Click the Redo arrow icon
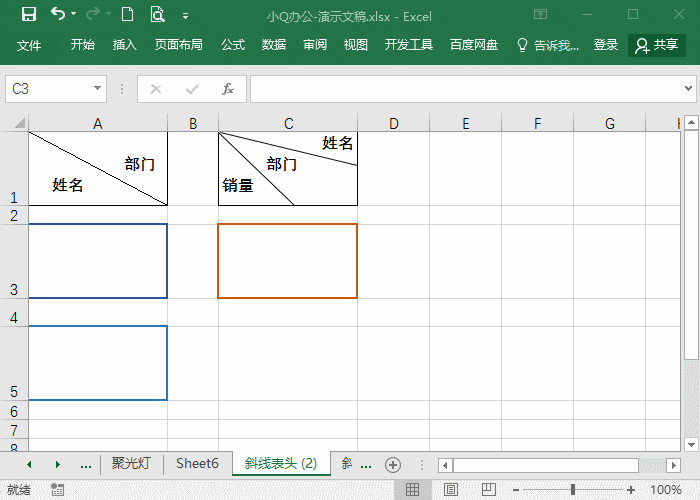700x500 pixels. pyautogui.click(x=93, y=14)
